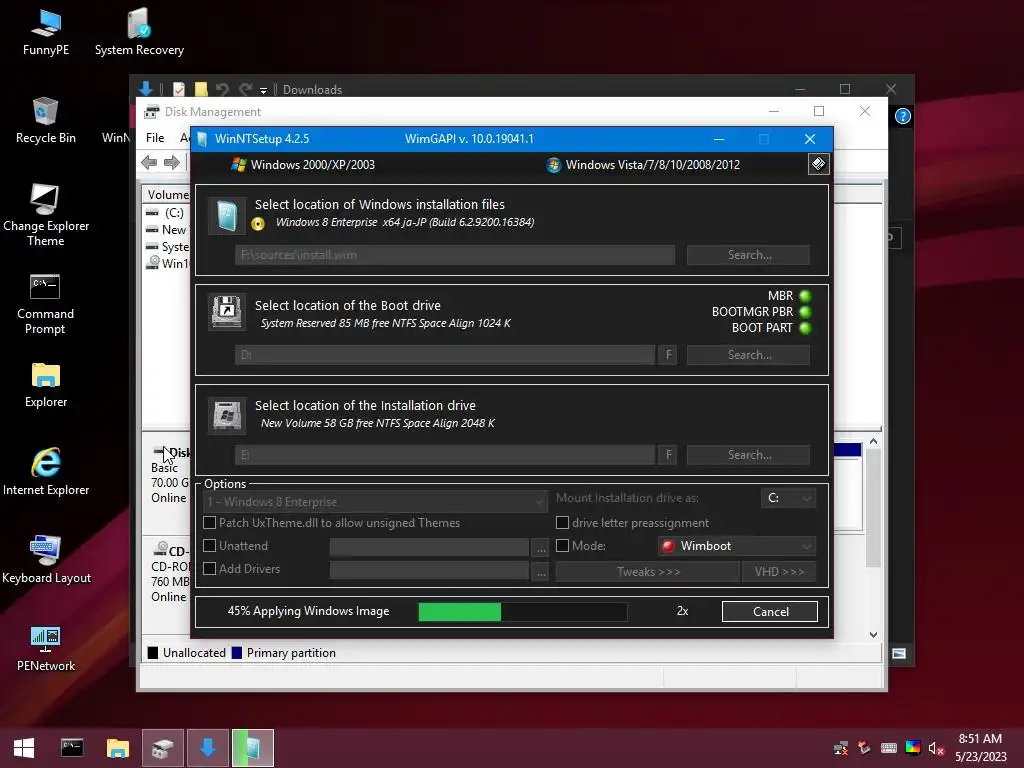The image size is (1024, 768).
Task: Enable the Add Drivers checkbox
Action: pos(210,569)
